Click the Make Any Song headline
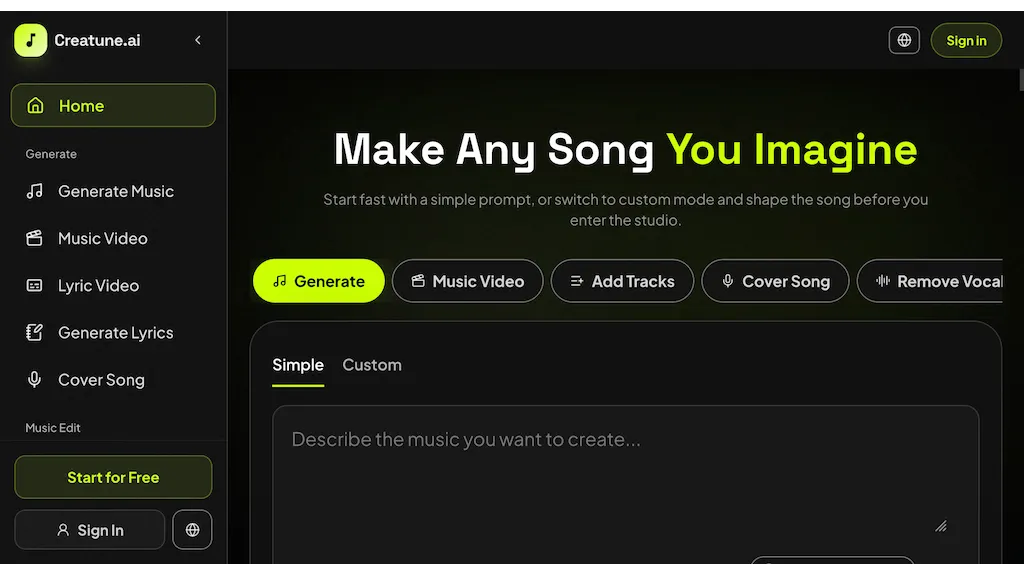The image size is (1024, 576). [x=625, y=150]
